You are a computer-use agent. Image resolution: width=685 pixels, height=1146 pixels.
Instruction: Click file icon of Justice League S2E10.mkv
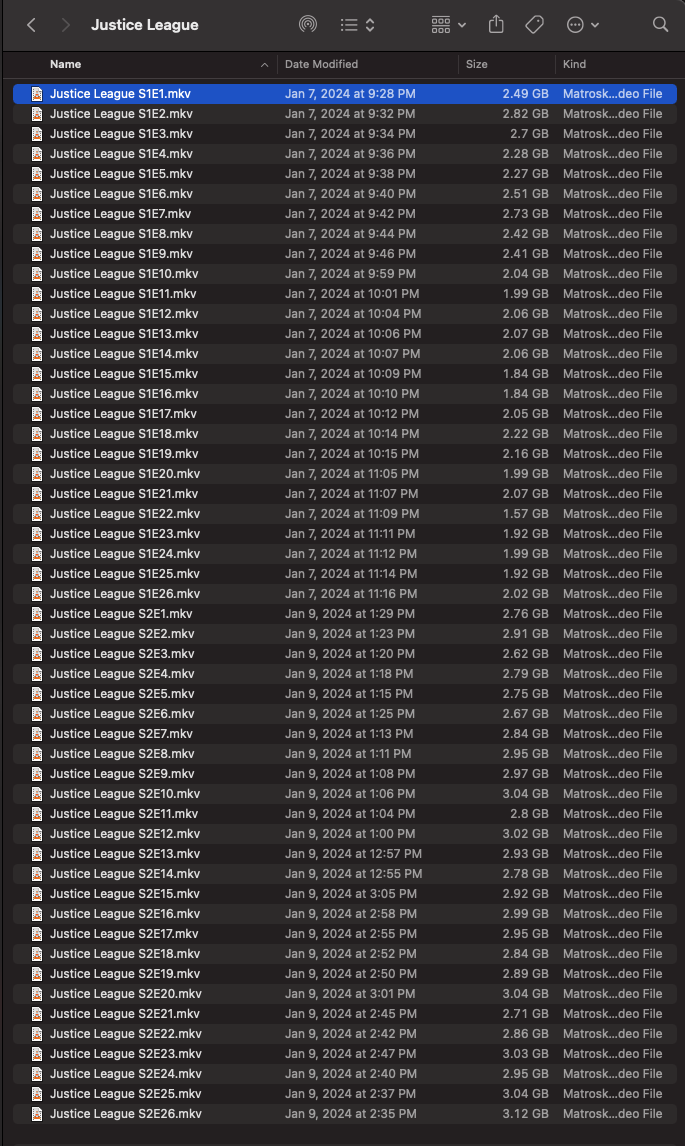click(37, 794)
